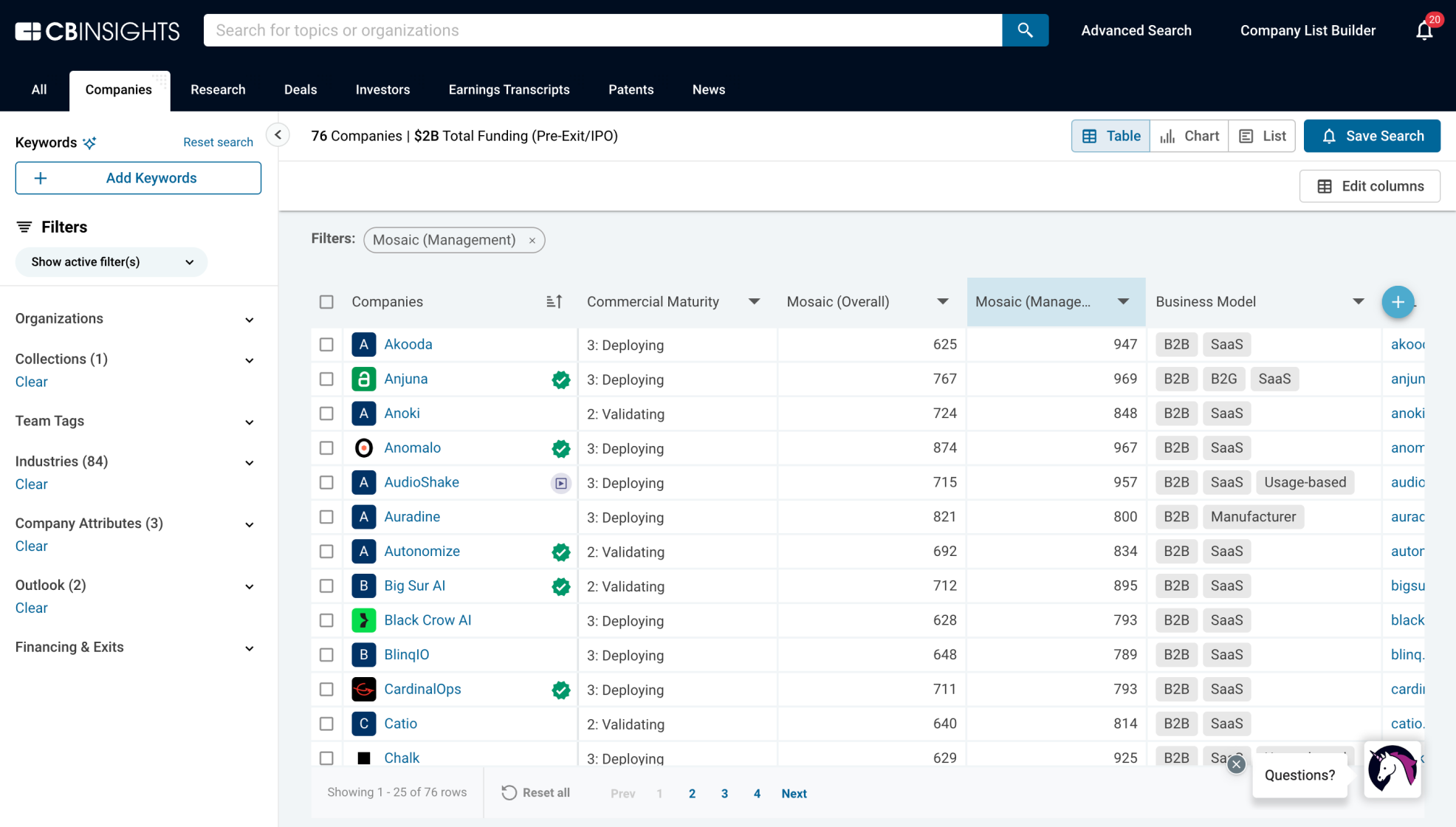The width and height of the screenshot is (1456, 827).
Task: Switch to the Patents tab
Action: tap(631, 90)
